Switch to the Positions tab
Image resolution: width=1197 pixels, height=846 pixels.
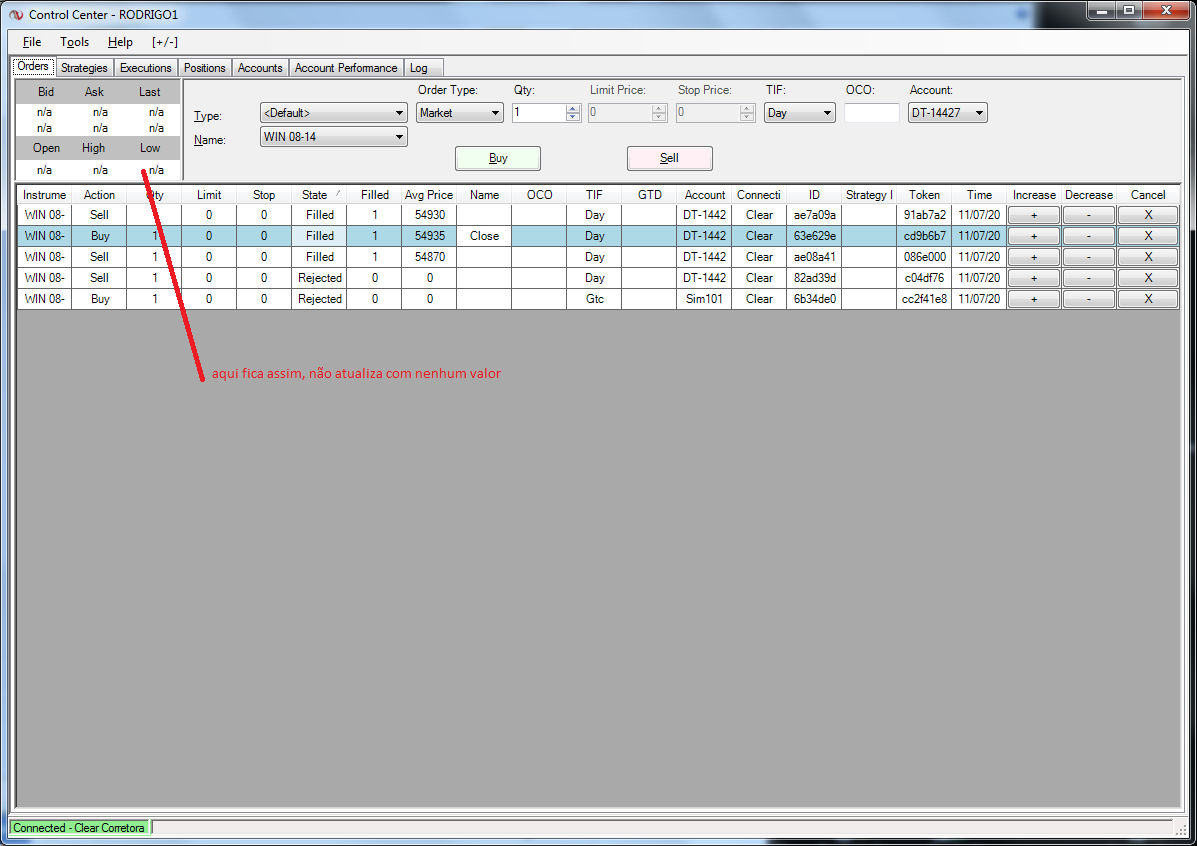(x=205, y=68)
